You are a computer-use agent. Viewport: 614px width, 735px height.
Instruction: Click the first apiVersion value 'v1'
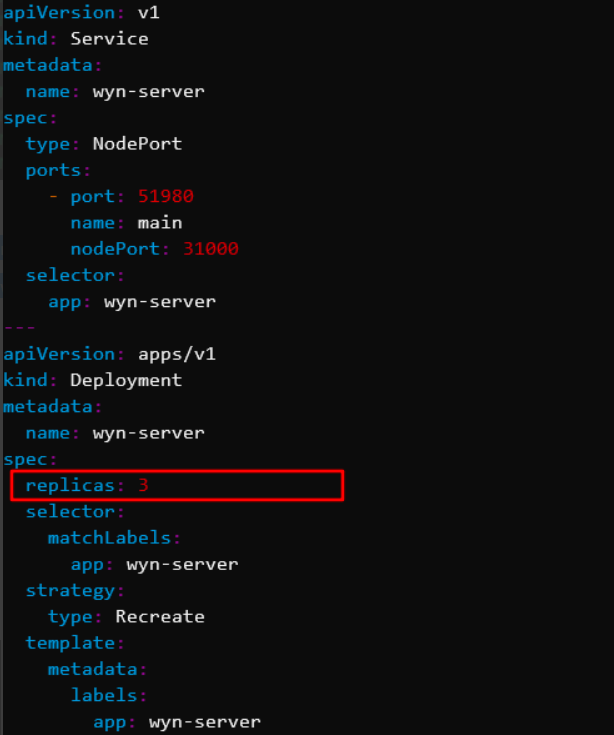pos(149,13)
